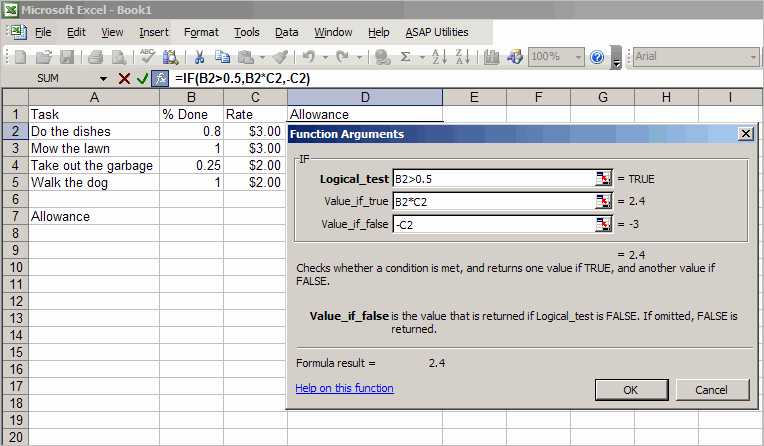Image resolution: width=764 pixels, height=446 pixels.
Task: Open the Format menu
Action: [x=201, y=32]
